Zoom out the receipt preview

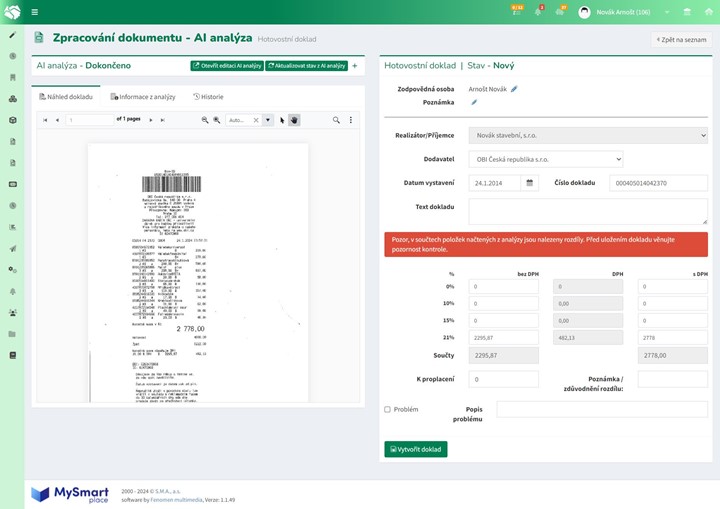(x=205, y=120)
